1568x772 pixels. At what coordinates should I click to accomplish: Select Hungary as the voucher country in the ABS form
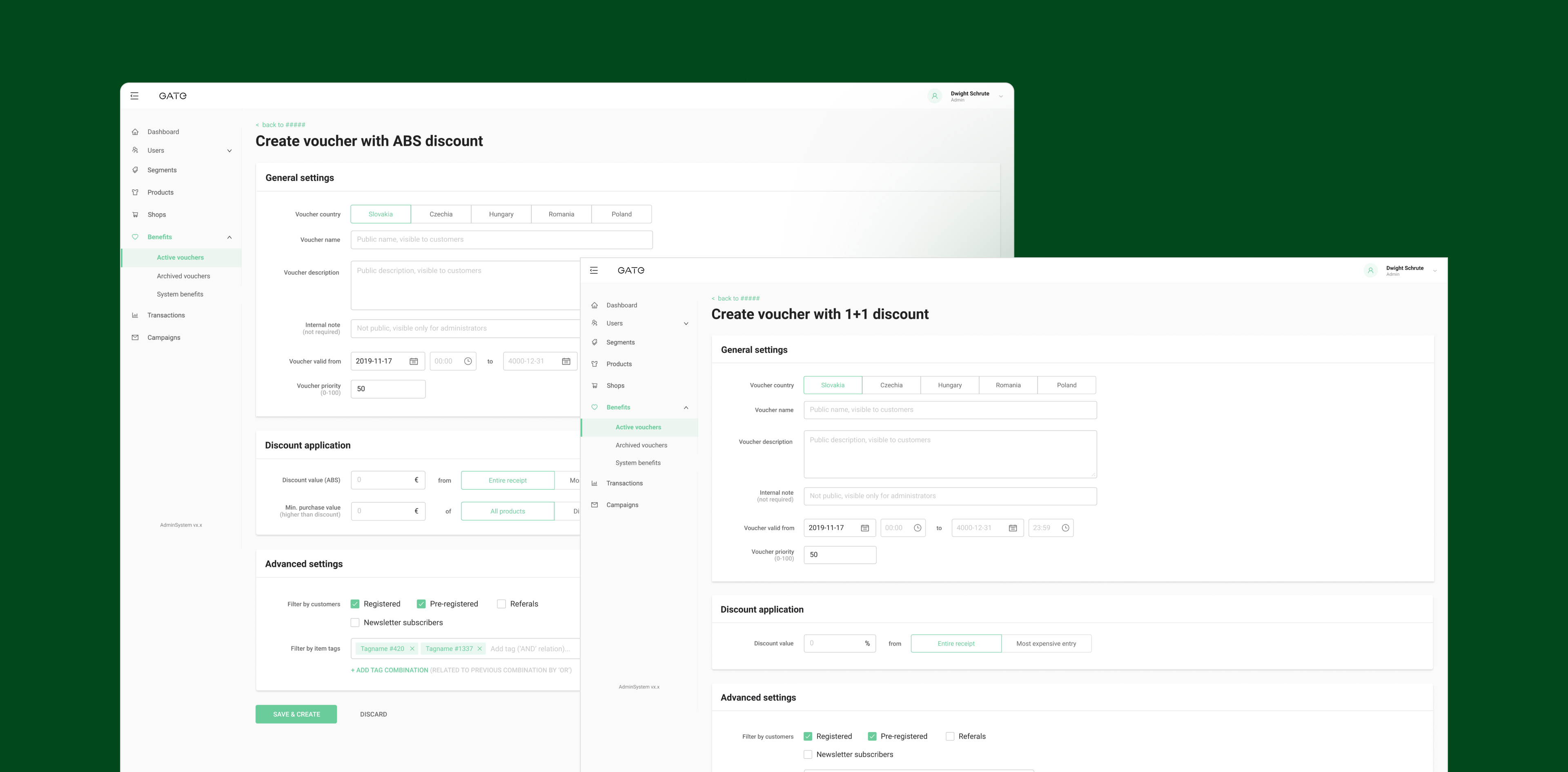pyautogui.click(x=501, y=214)
